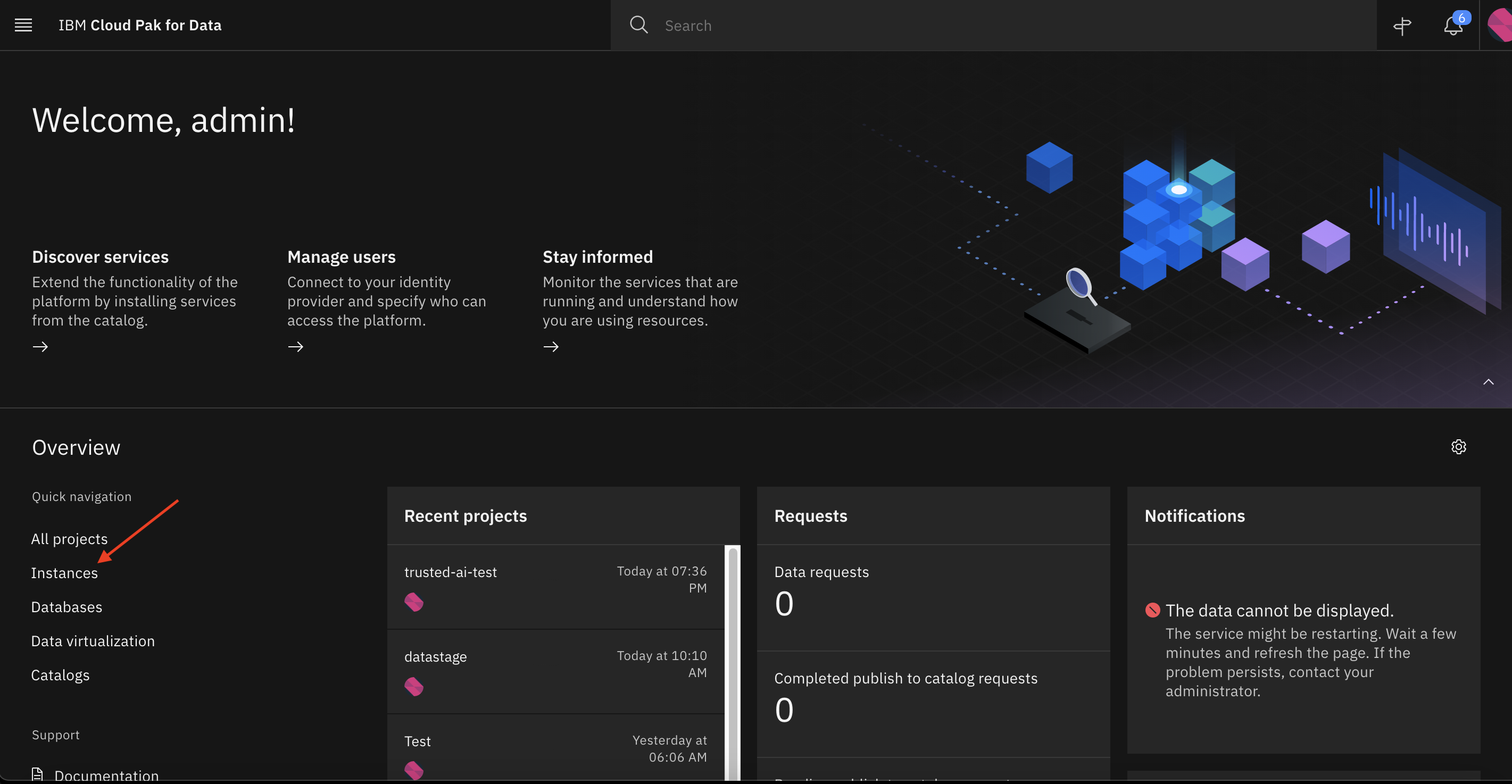This screenshot has height=784, width=1512.
Task: Click the 'Yesterday at 06:06 AM' timestamp
Action: pyautogui.click(x=669, y=749)
